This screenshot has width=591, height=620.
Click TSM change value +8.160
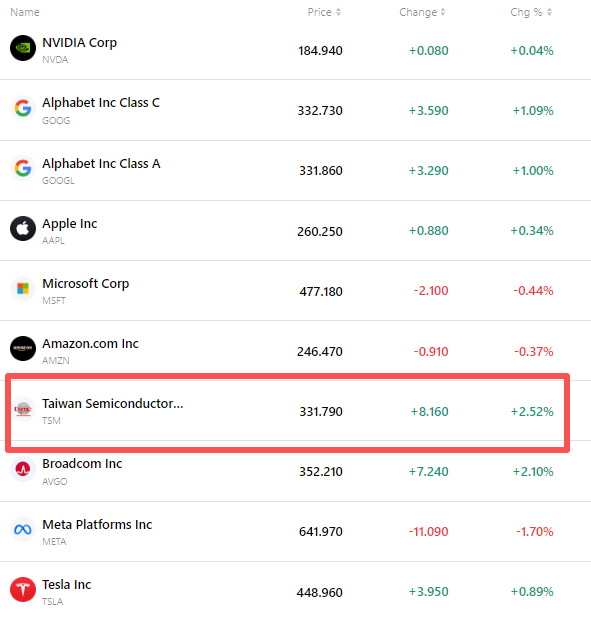[429, 412]
